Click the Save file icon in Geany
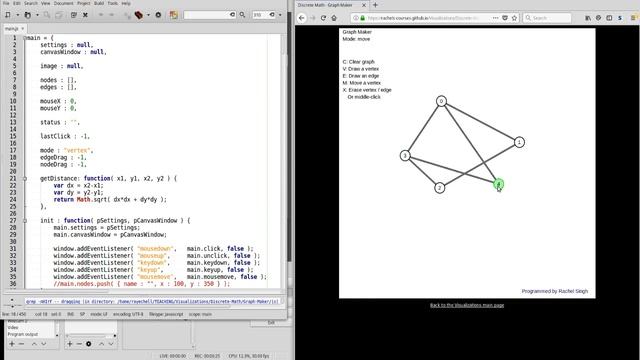This screenshot has width=640, height=360. 47,15
